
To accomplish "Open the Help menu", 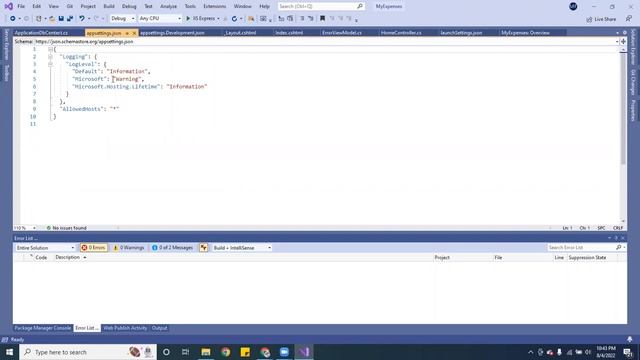I will (264, 7).
